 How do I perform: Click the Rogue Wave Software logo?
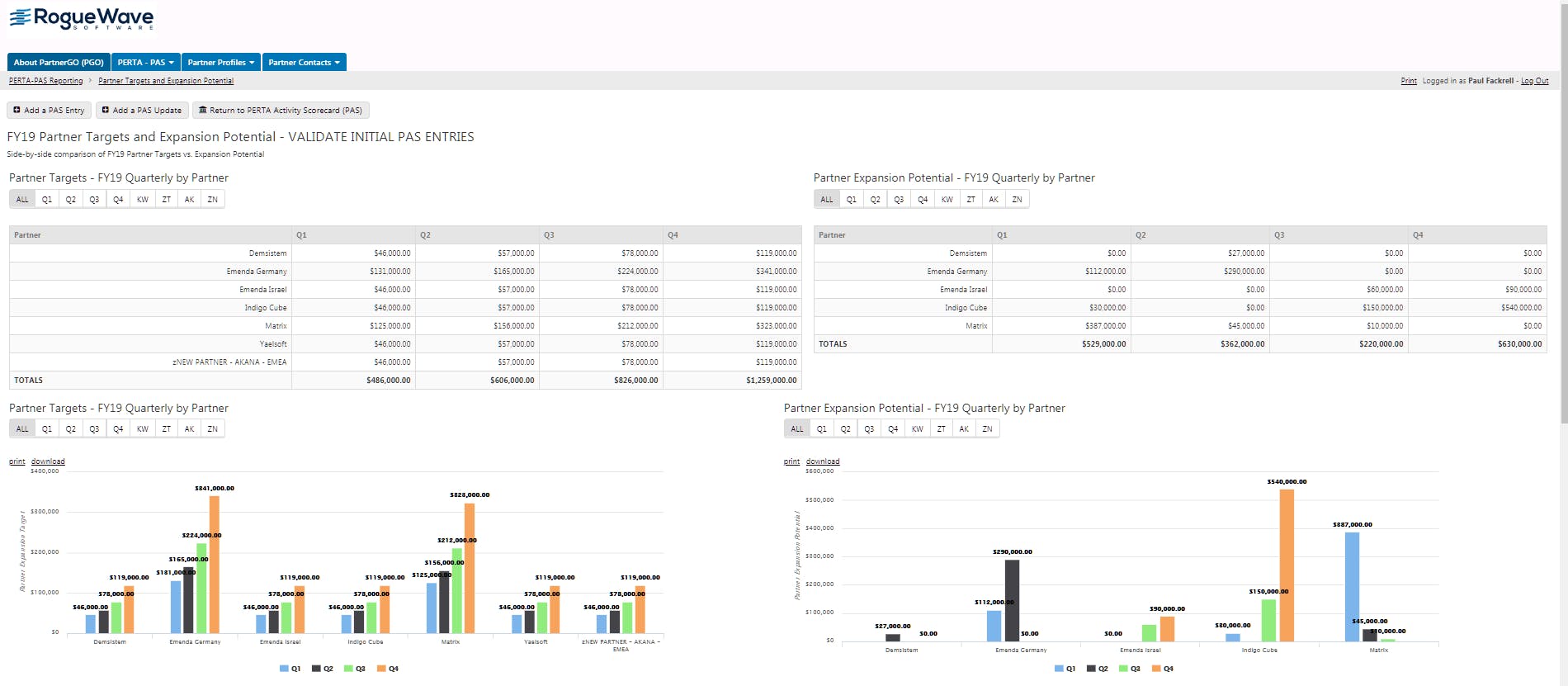point(81,19)
